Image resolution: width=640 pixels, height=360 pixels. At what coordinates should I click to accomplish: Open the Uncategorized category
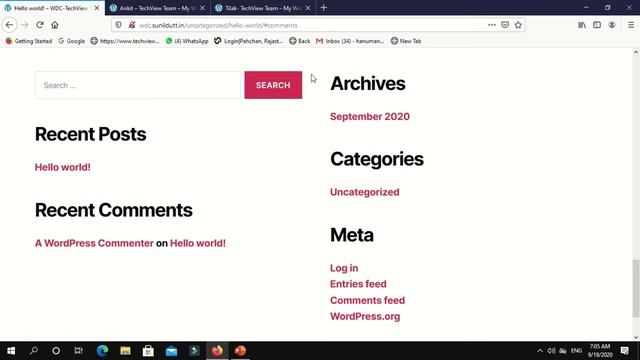[x=364, y=192]
